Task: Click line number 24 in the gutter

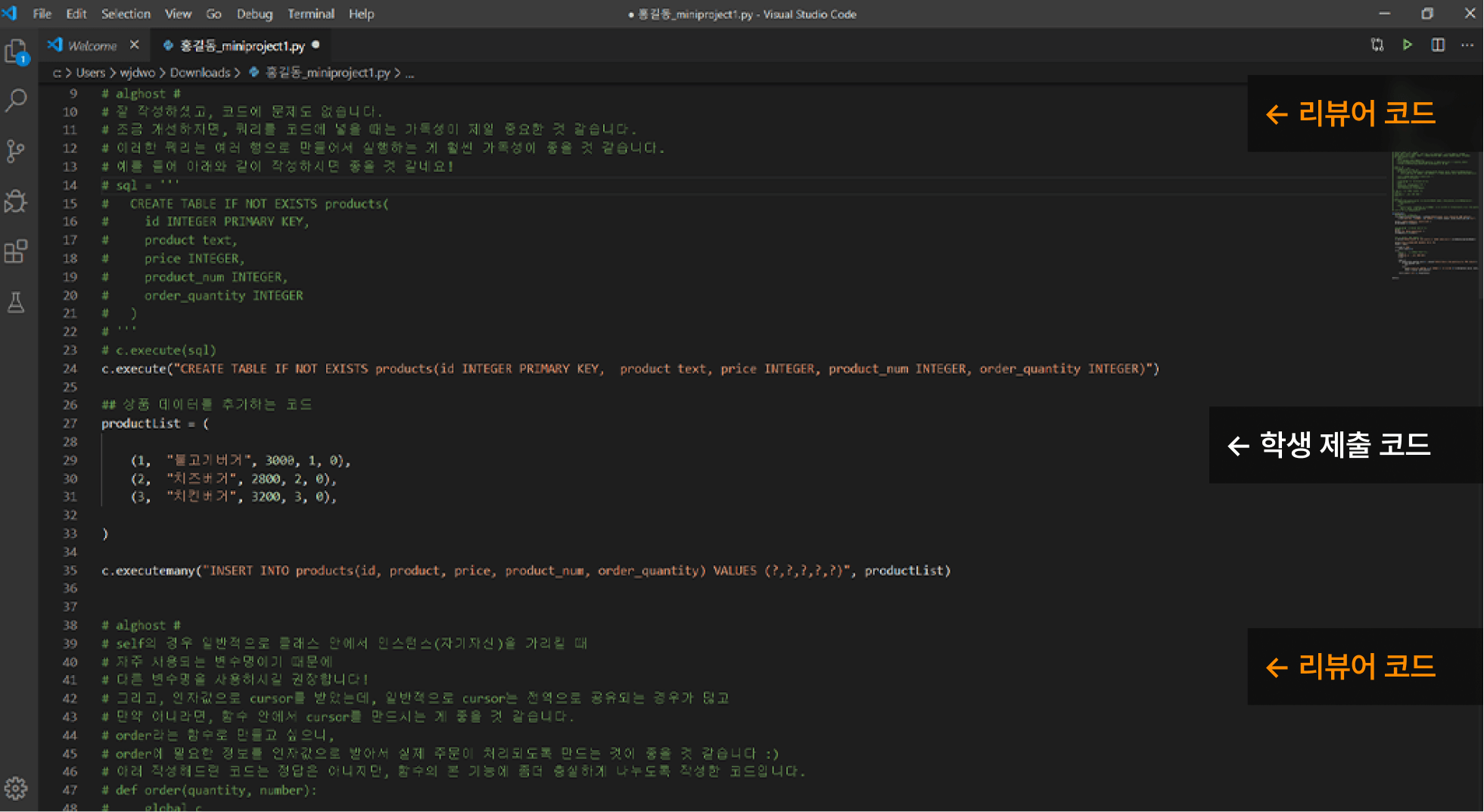Action: [70, 369]
